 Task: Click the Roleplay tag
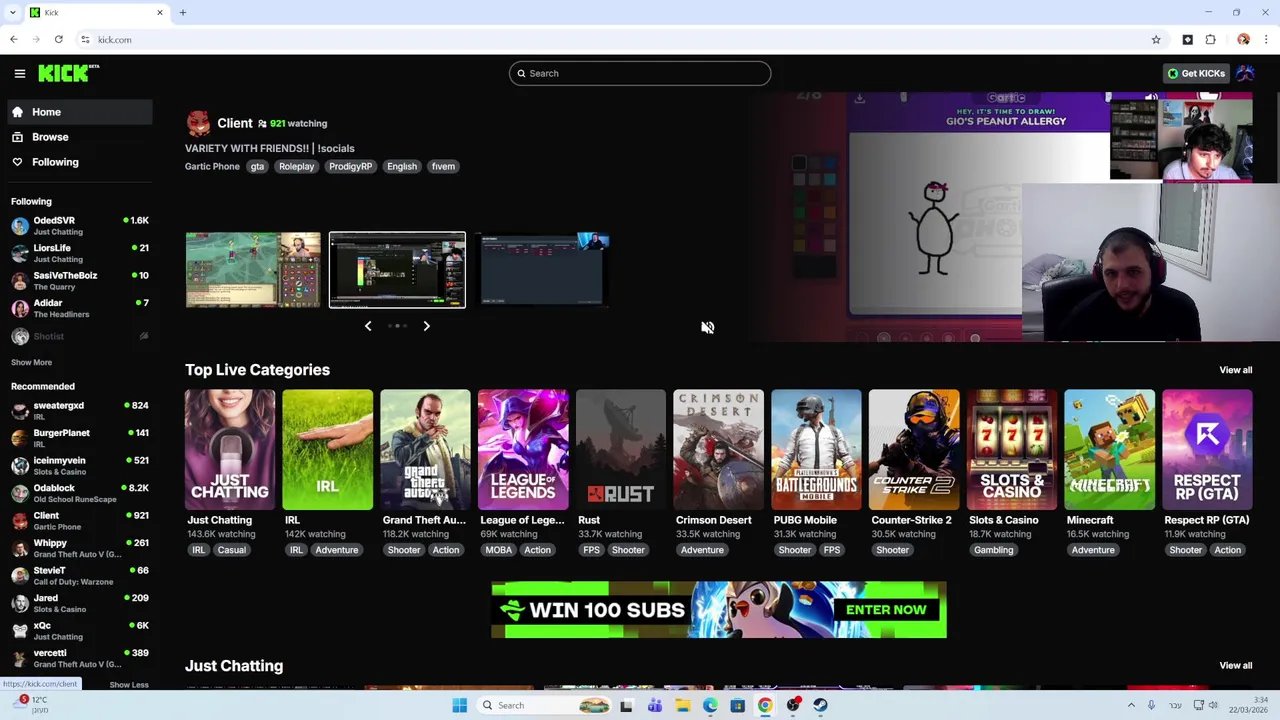tap(296, 167)
